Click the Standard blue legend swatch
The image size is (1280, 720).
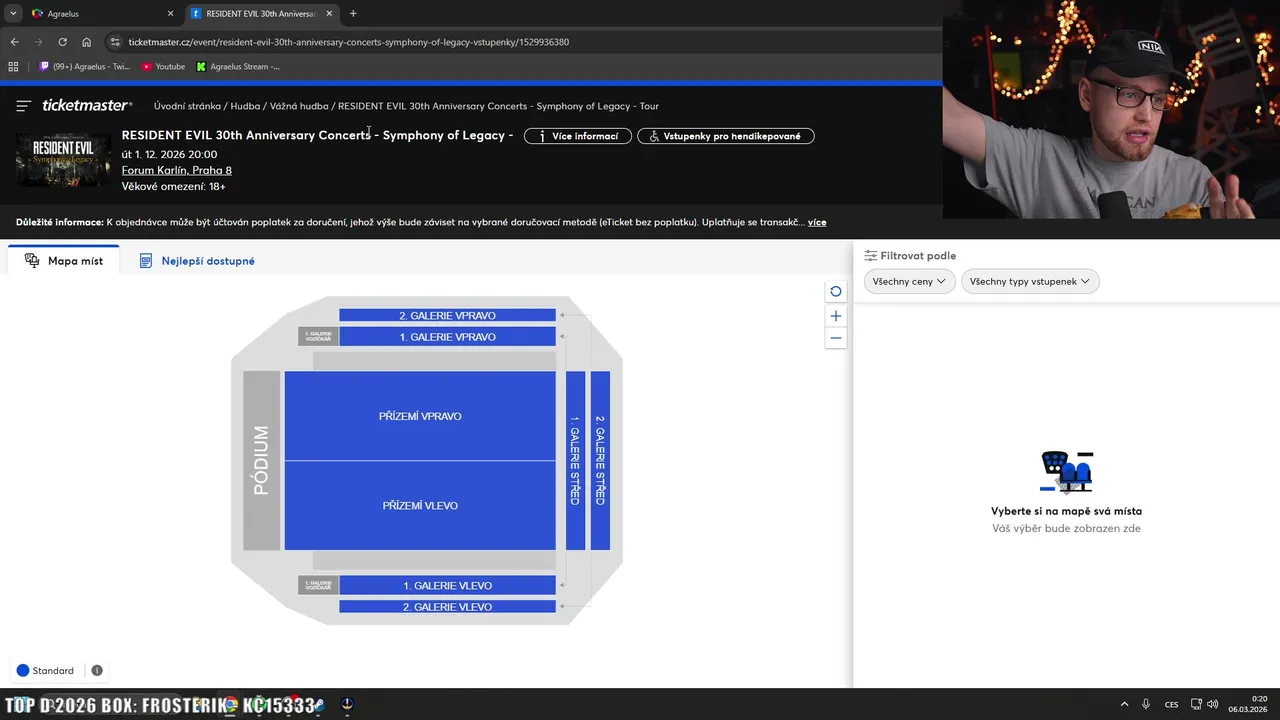pos(23,671)
